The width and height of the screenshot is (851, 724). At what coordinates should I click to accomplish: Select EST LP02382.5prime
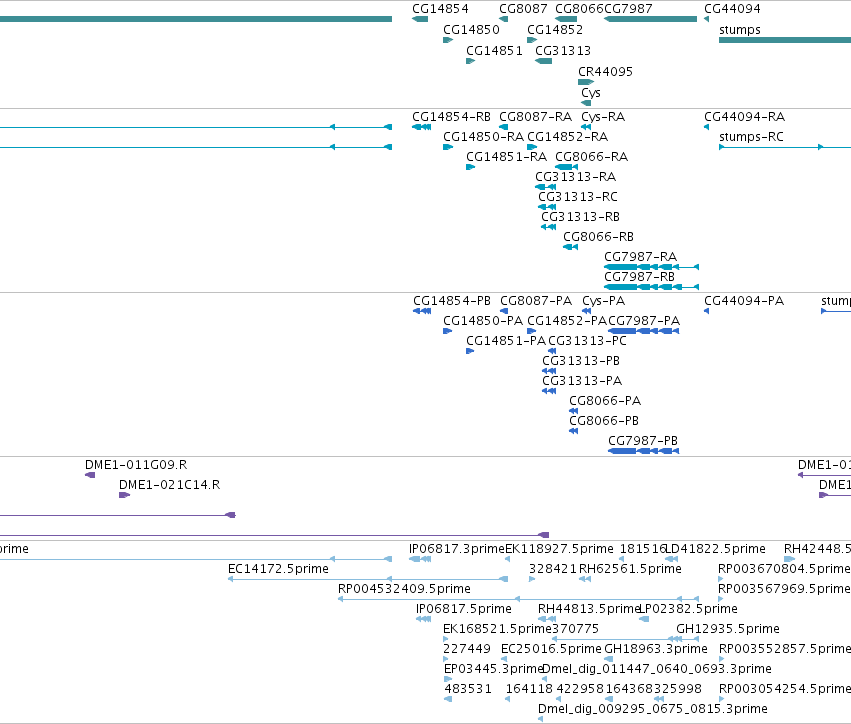coord(644,619)
